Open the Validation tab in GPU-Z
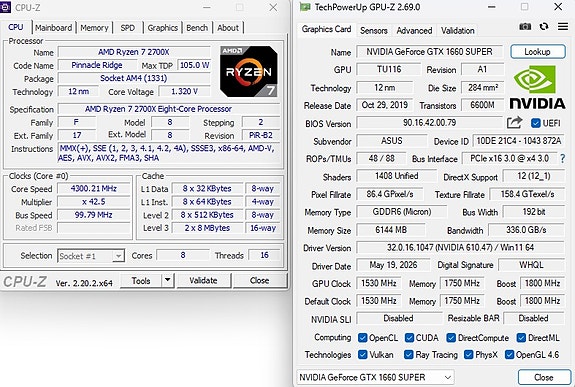This screenshot has height=387, width=575. tap(458, 30)
